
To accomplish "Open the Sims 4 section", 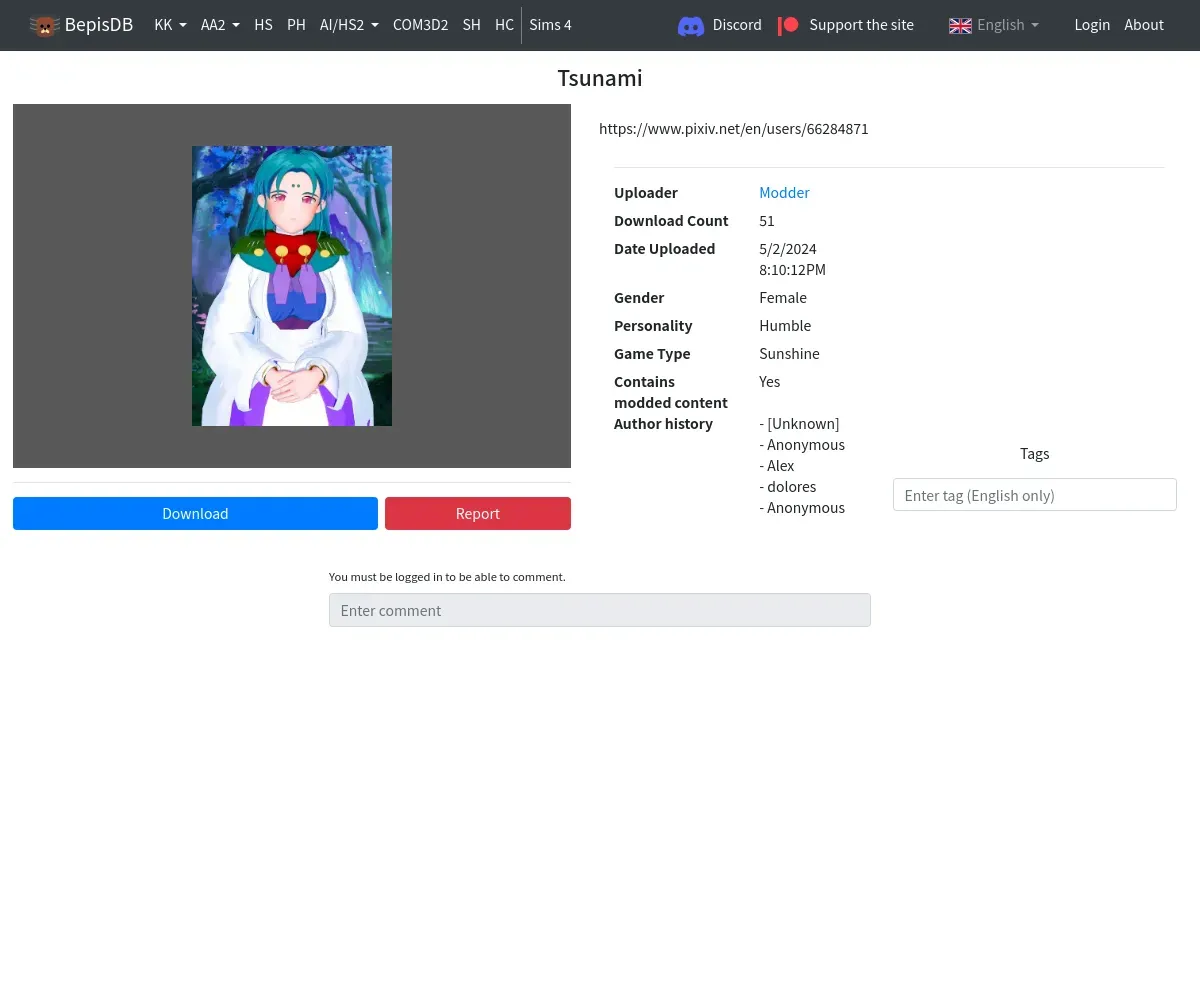I will click(550, 25).
